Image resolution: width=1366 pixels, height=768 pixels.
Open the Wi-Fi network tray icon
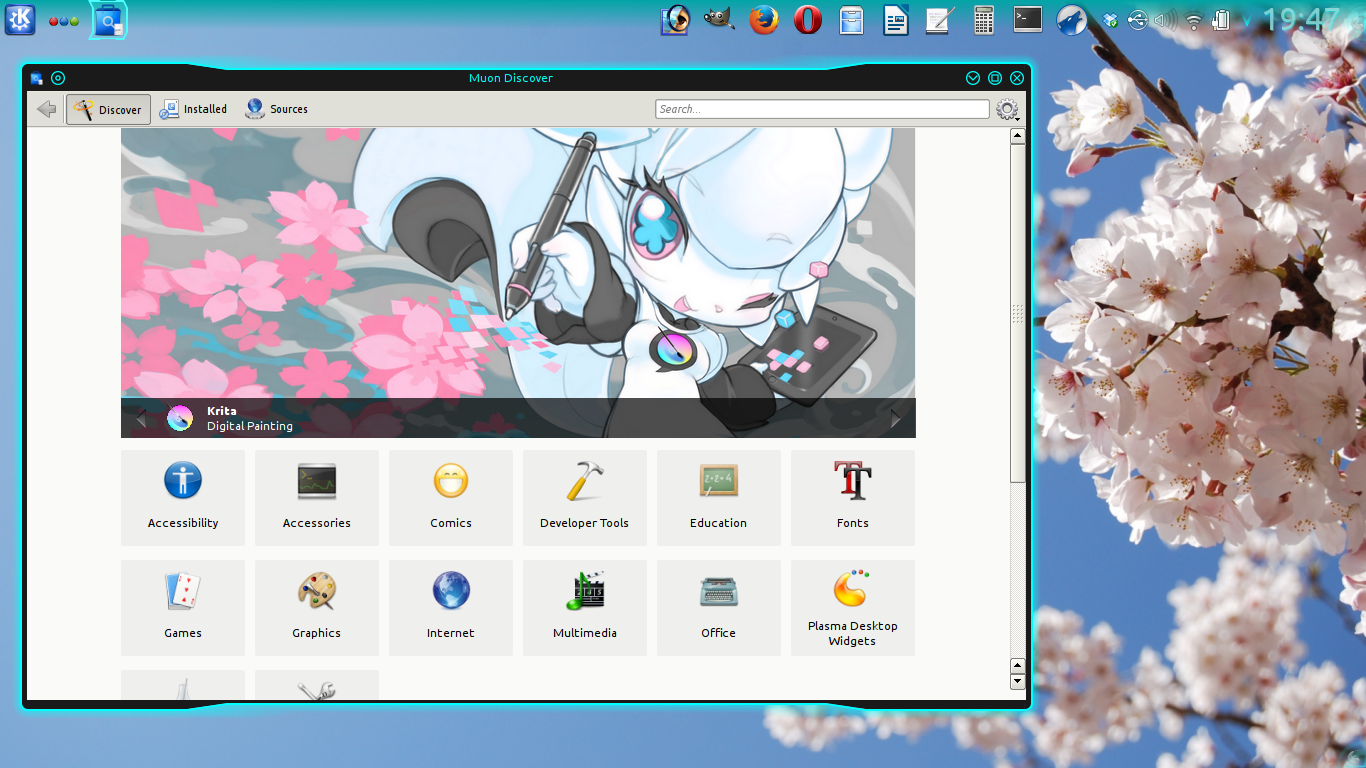1193,19
